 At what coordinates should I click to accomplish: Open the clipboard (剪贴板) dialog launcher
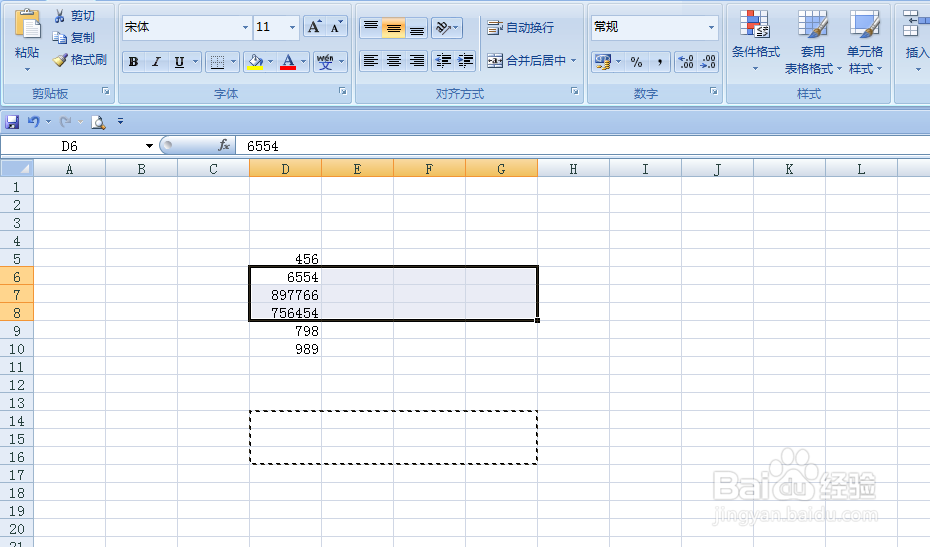click(106, 91)
